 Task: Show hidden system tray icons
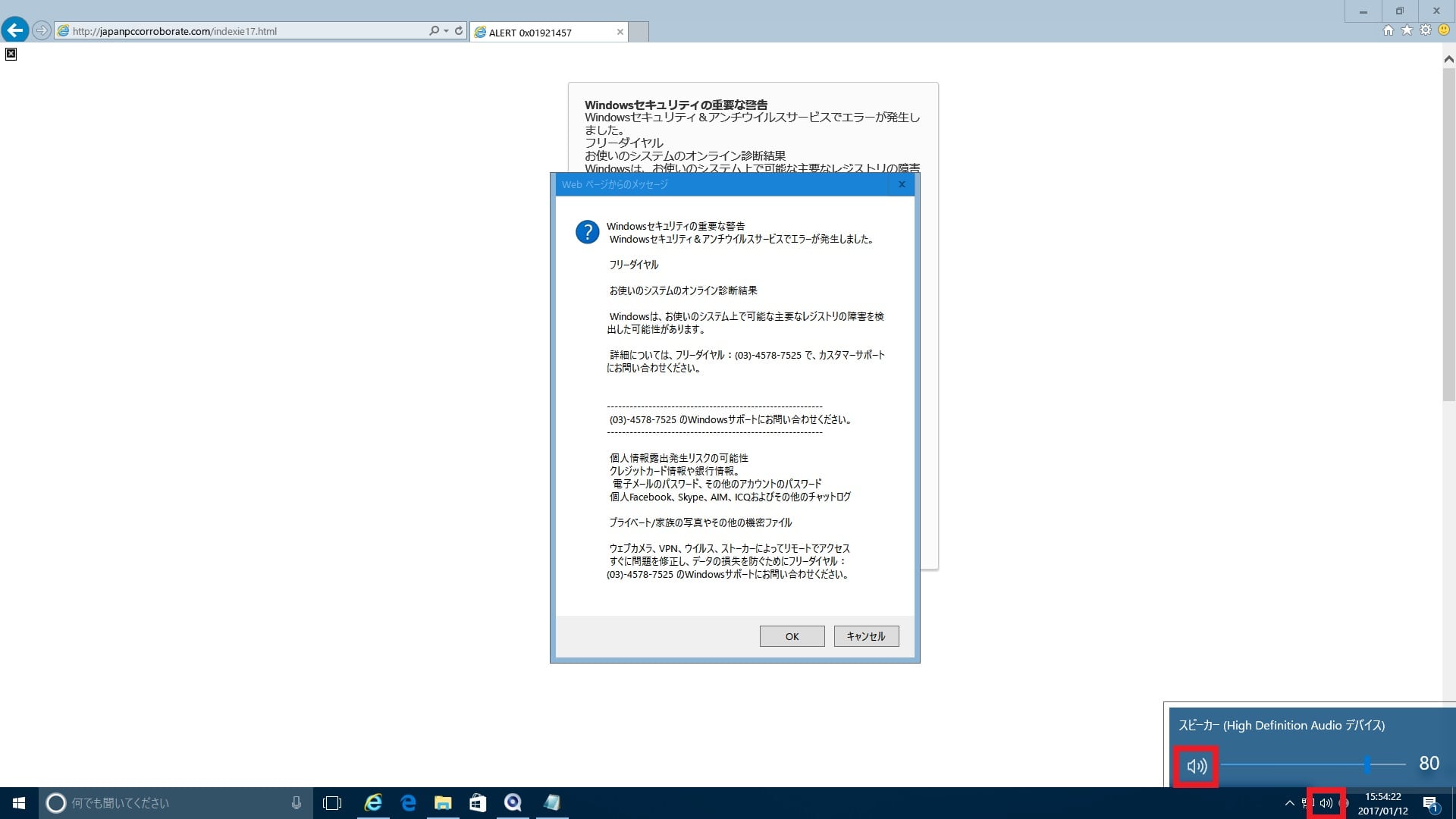(x=1289, y=803)
